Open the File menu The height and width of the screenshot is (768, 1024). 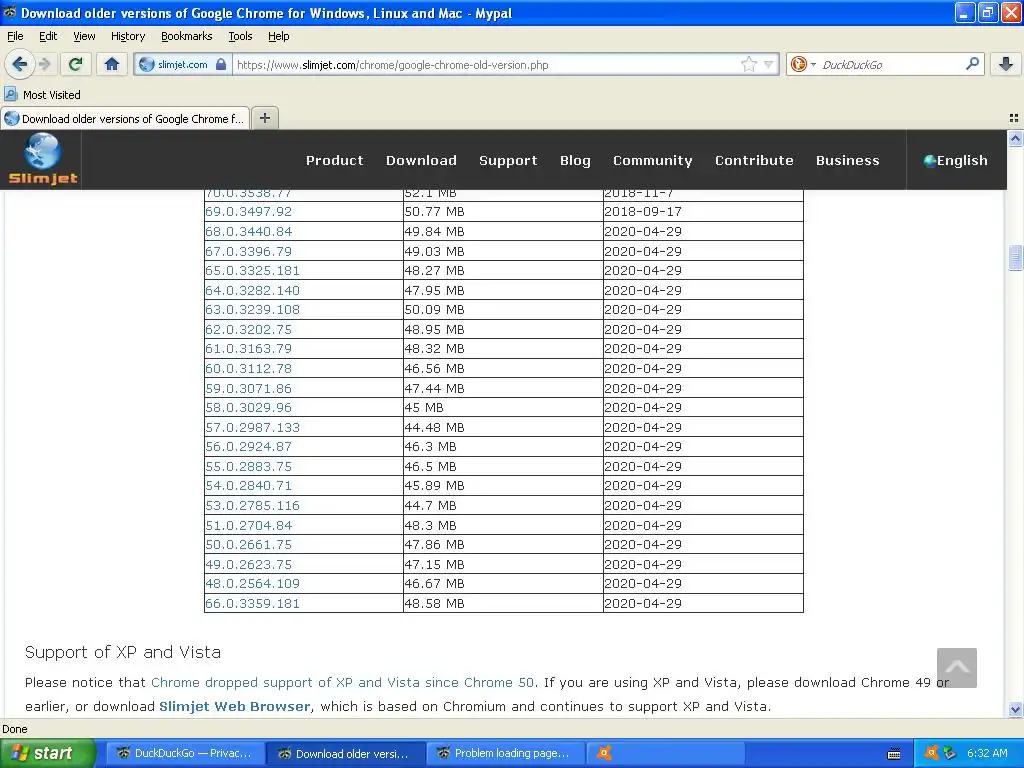pos(15,36)
